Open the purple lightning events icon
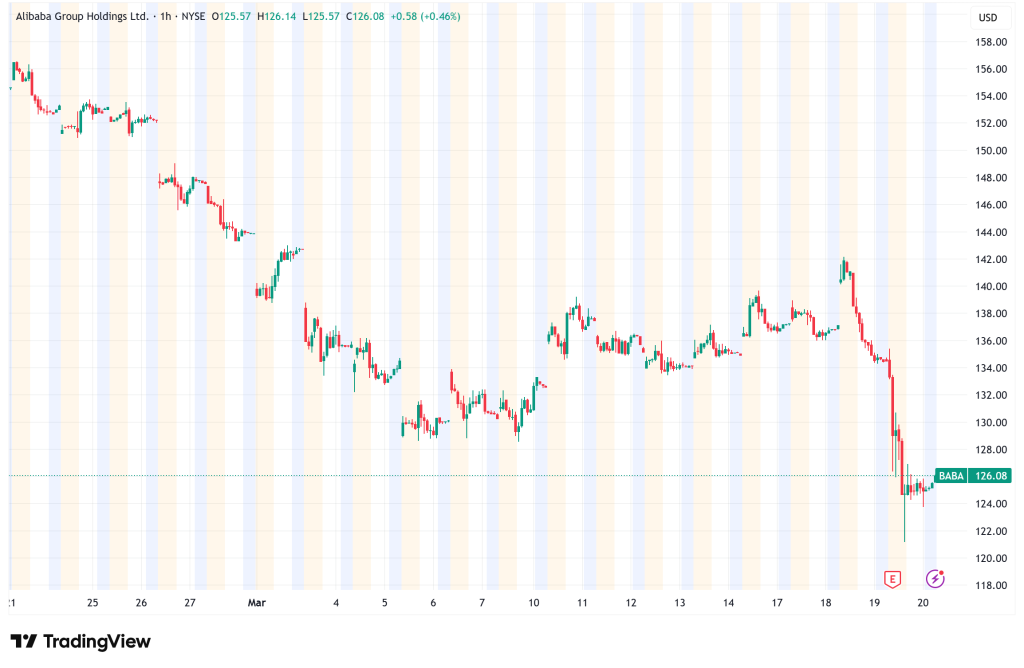This screenshot has width=1024, height=668. click(935, 579)
